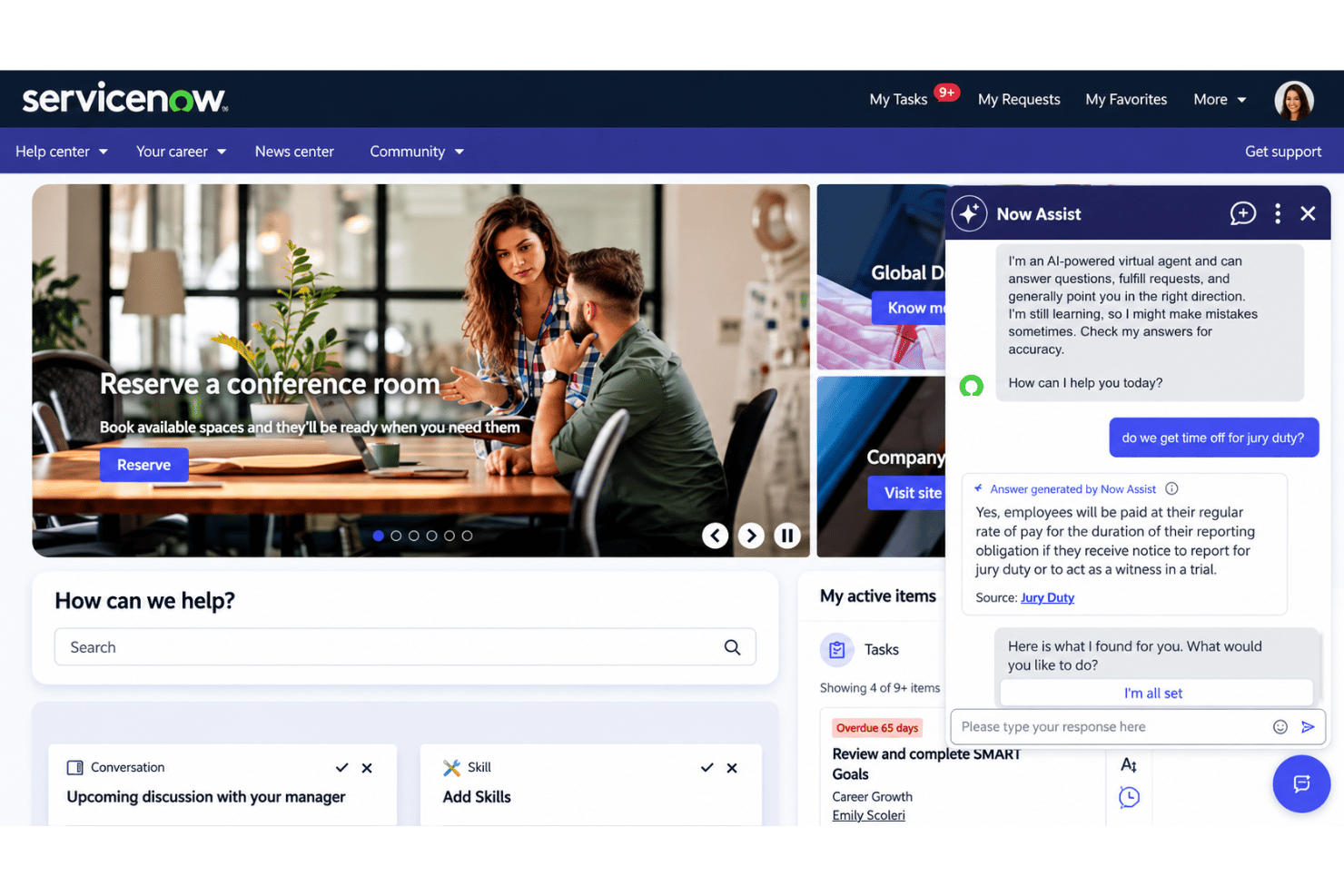Open the More dropdown menu

click(1220, 100)
